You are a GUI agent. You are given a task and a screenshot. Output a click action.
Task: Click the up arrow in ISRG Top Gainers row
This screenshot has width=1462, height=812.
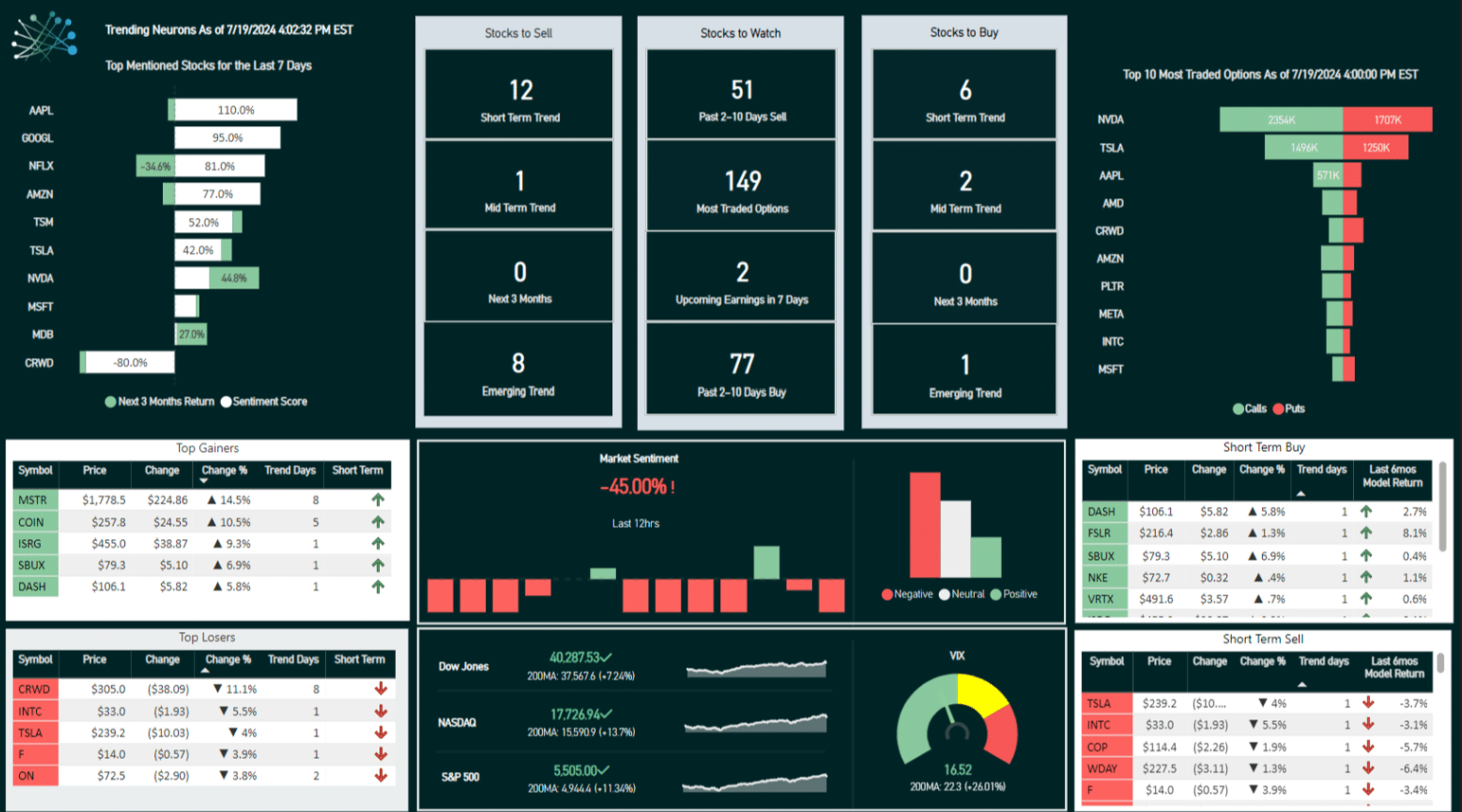[378, 544]
